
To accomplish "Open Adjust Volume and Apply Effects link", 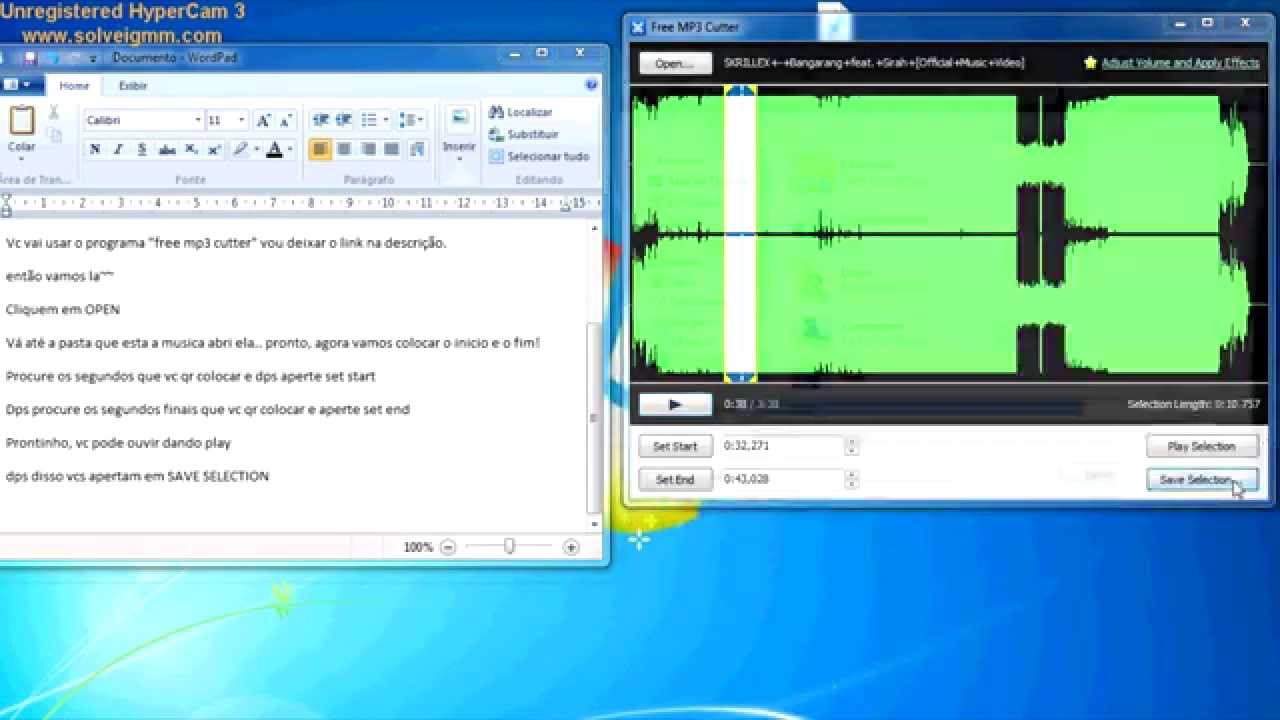I will (x=1180, y=62).
